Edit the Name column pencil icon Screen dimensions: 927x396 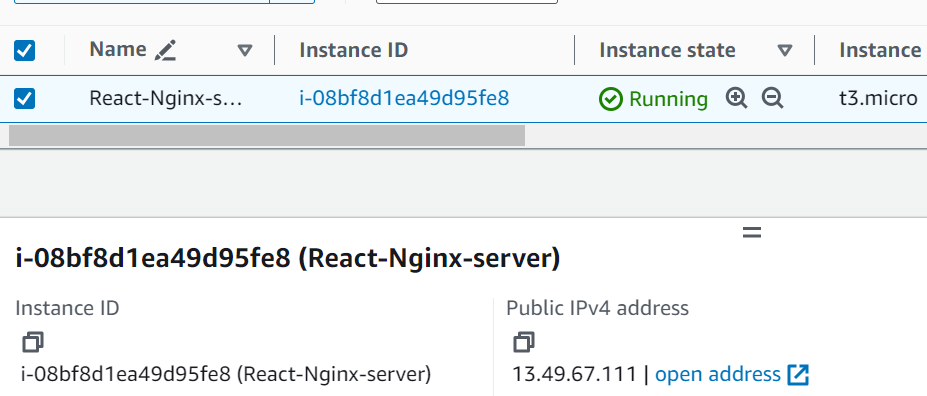point(166,50)
